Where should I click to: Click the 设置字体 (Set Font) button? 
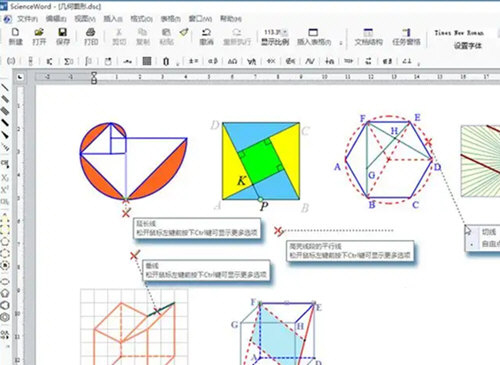[468, 46]
